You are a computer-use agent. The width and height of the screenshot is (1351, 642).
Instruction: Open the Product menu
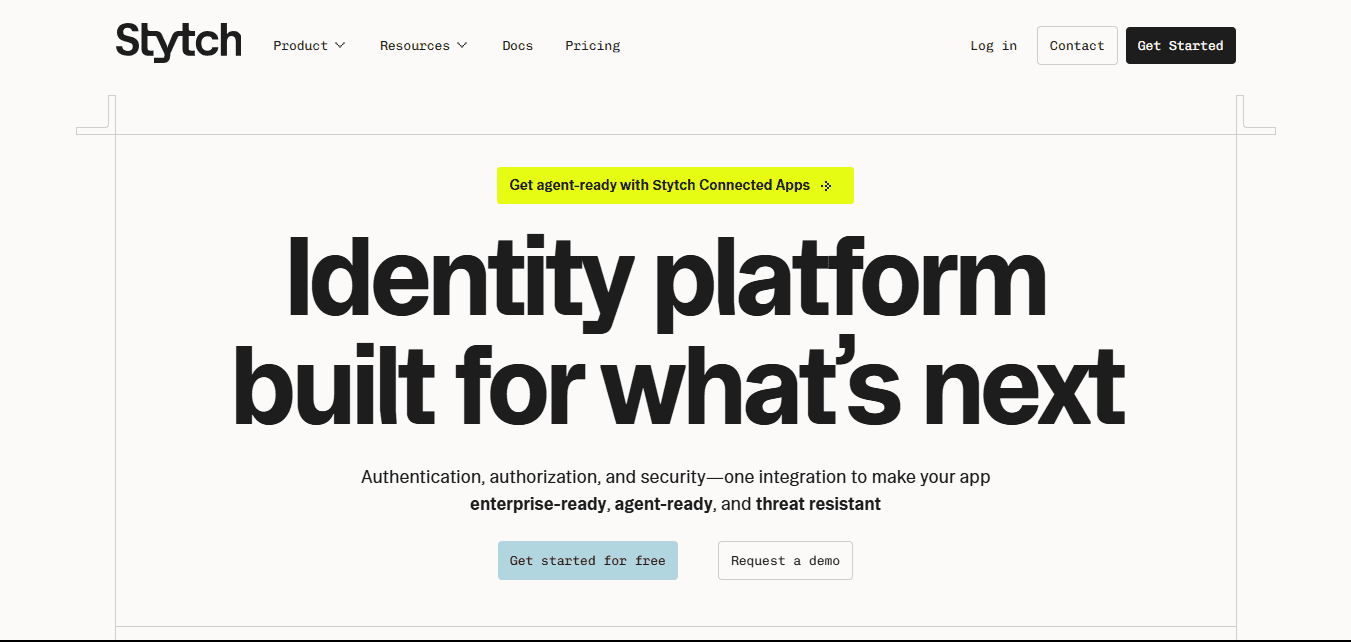(x=301, y=46)
